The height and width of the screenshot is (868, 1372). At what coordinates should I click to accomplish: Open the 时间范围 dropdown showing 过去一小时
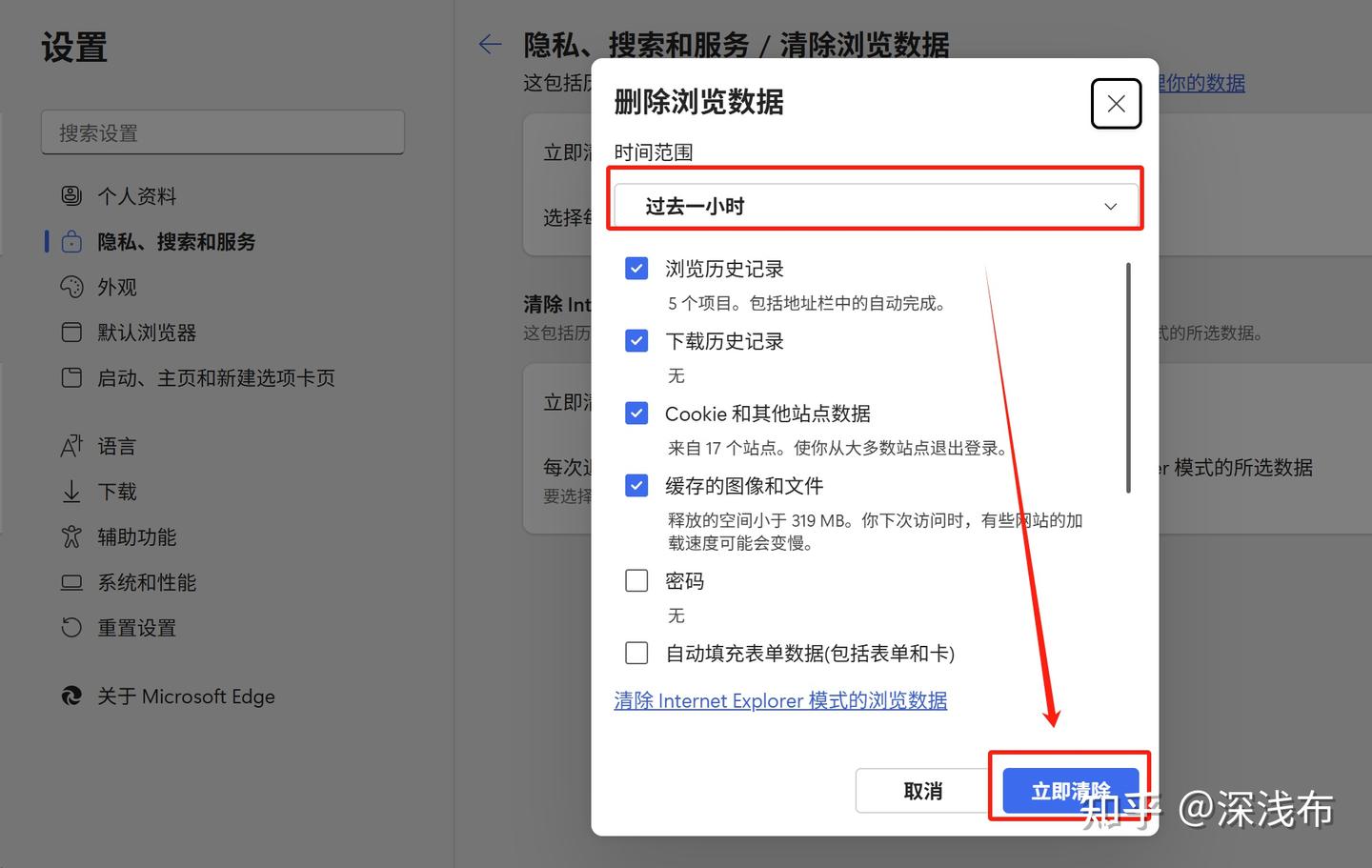pos(875,204)
